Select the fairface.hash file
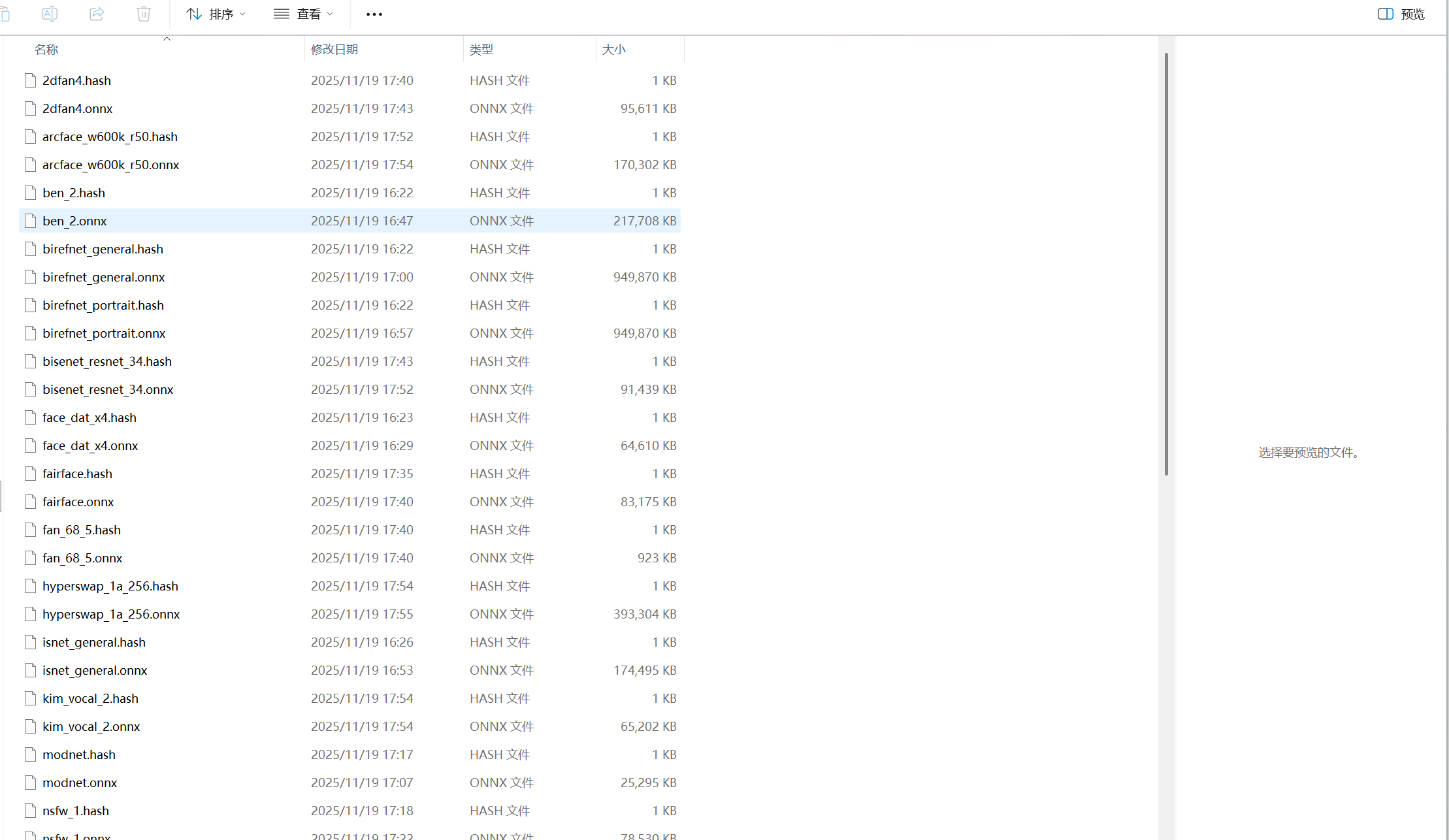 (78, 474)
